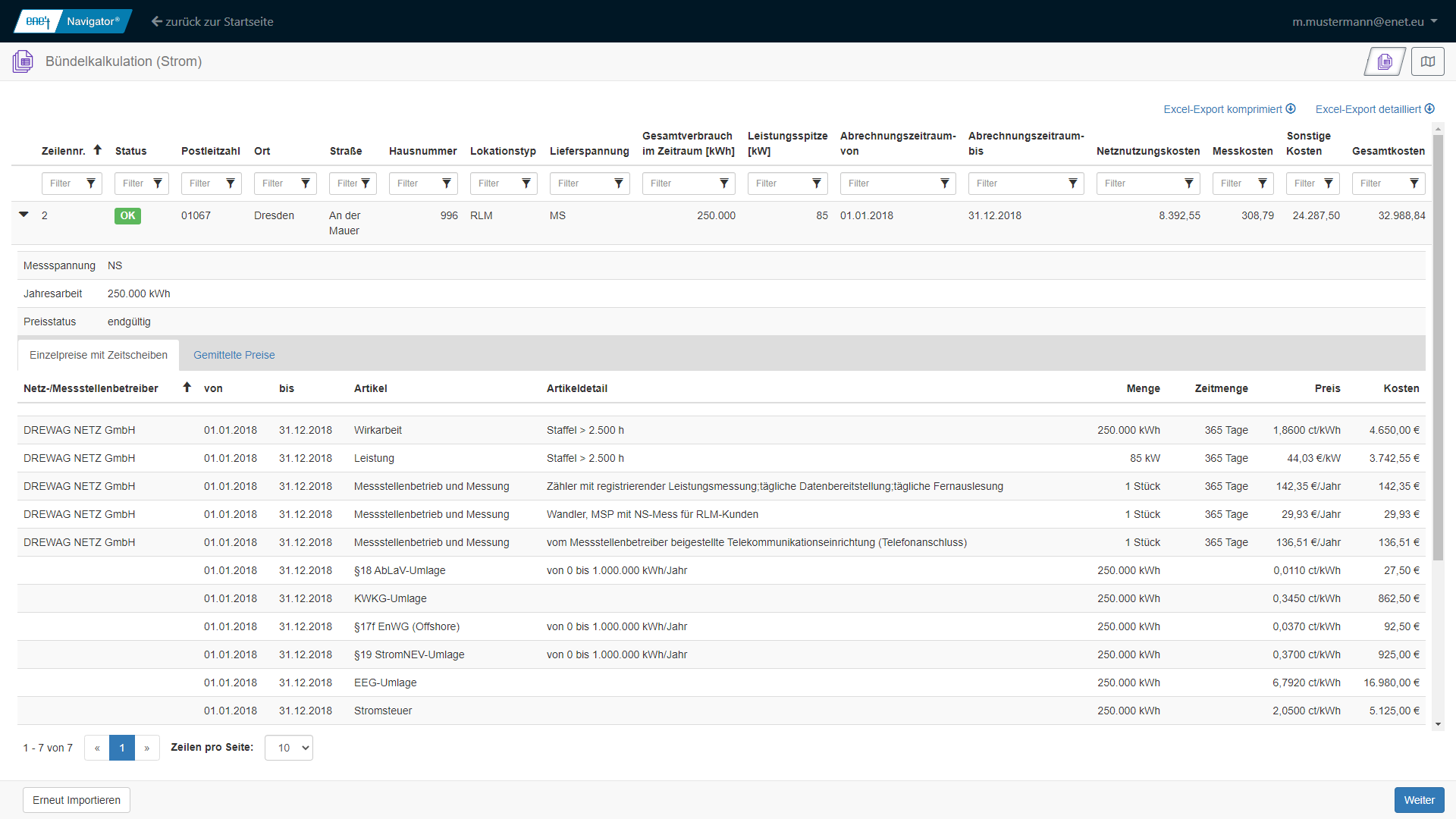Click the filter funnel for Hausnummer
Image resolution: width=1456 pixels, height=819 pixels.
(x=447, y=184)
